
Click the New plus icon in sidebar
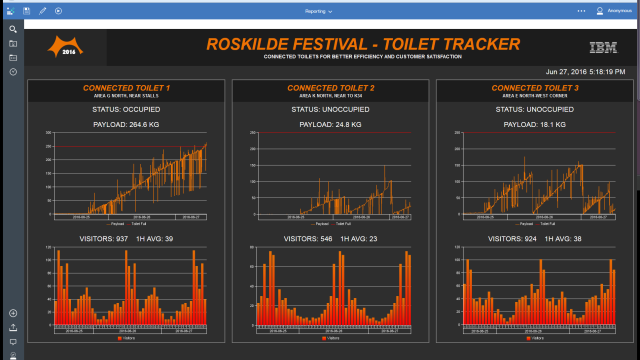coord(13,313)
